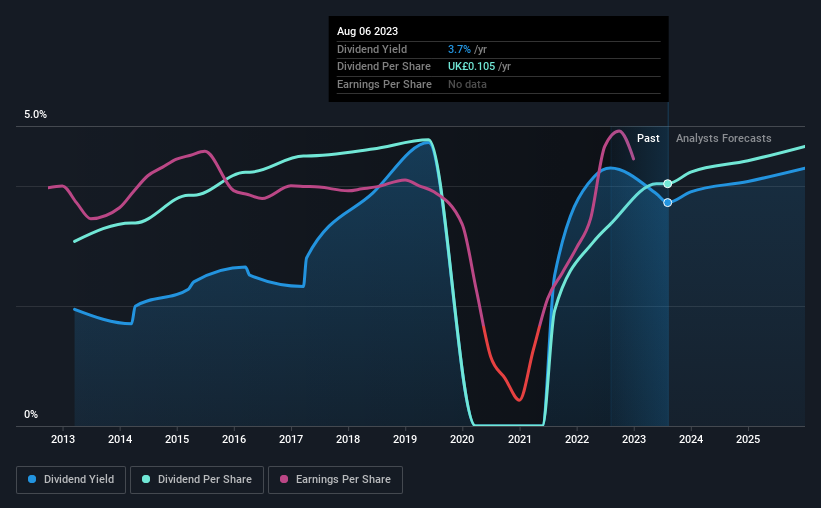Click the 2014 x-axis label
The width and height of the screenshot is (821, 508).
(x=120, y=439)
